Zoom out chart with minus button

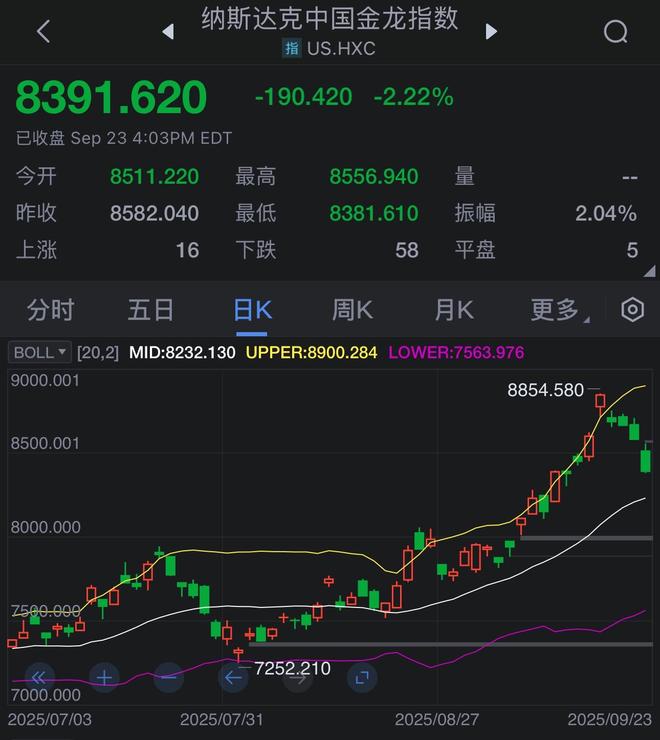click(x=169, y=678)
